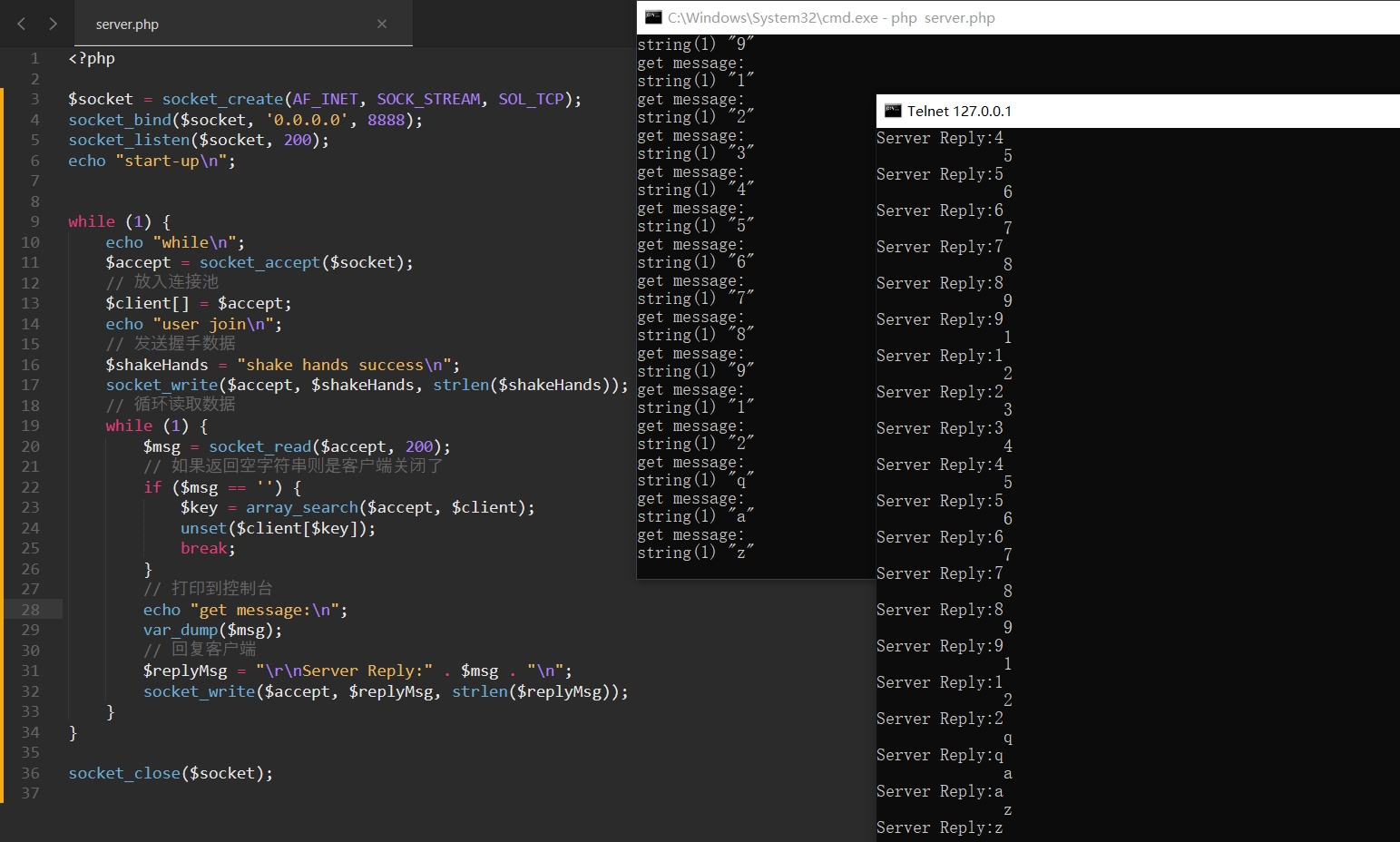Click the string(1) "z" output in cmd

point(695,553)
